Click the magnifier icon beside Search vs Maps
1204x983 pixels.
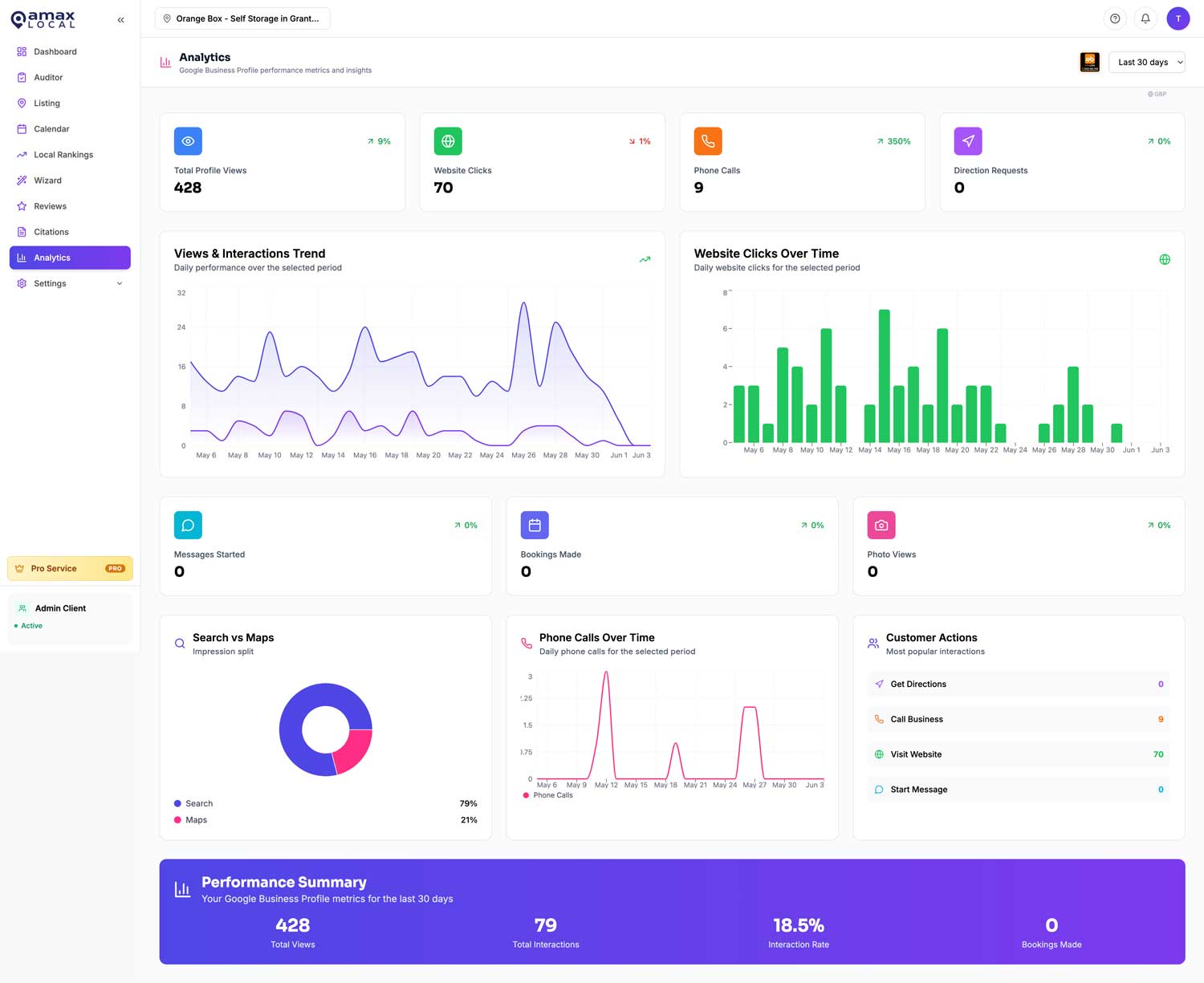pyautogui.click(x=180, y=644)
